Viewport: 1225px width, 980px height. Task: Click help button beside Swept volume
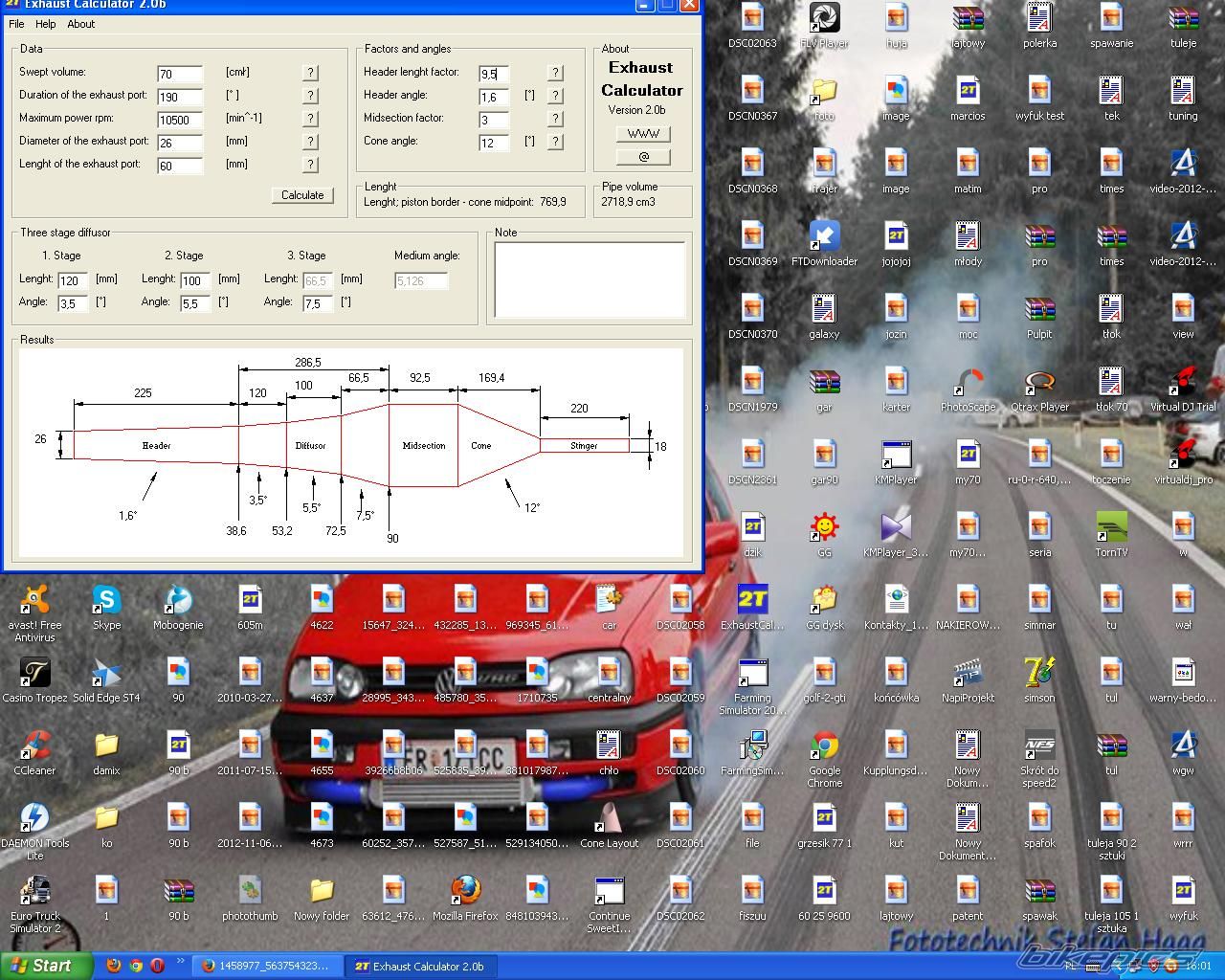[310, 73]
